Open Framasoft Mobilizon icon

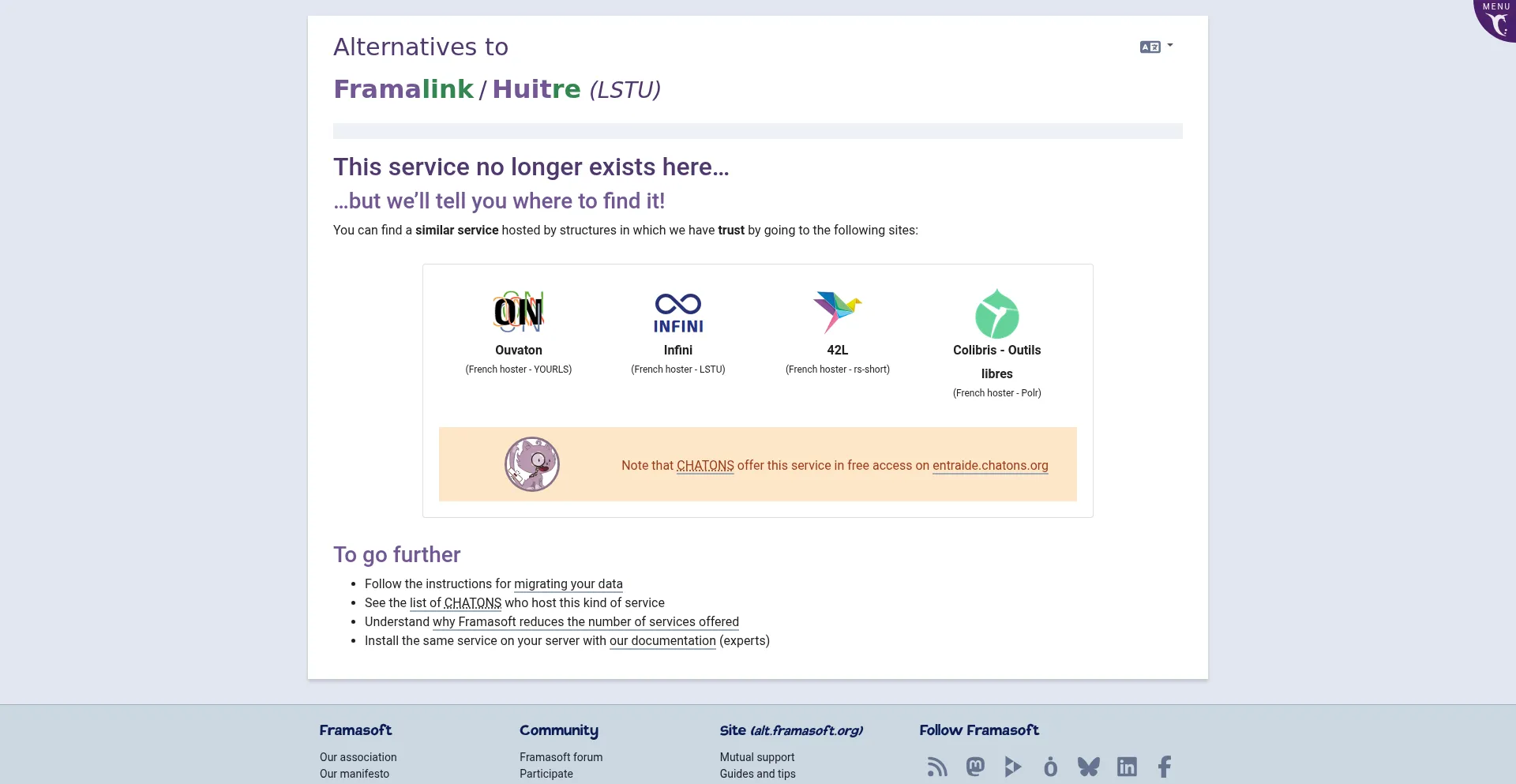click(x=1050, y=767)
